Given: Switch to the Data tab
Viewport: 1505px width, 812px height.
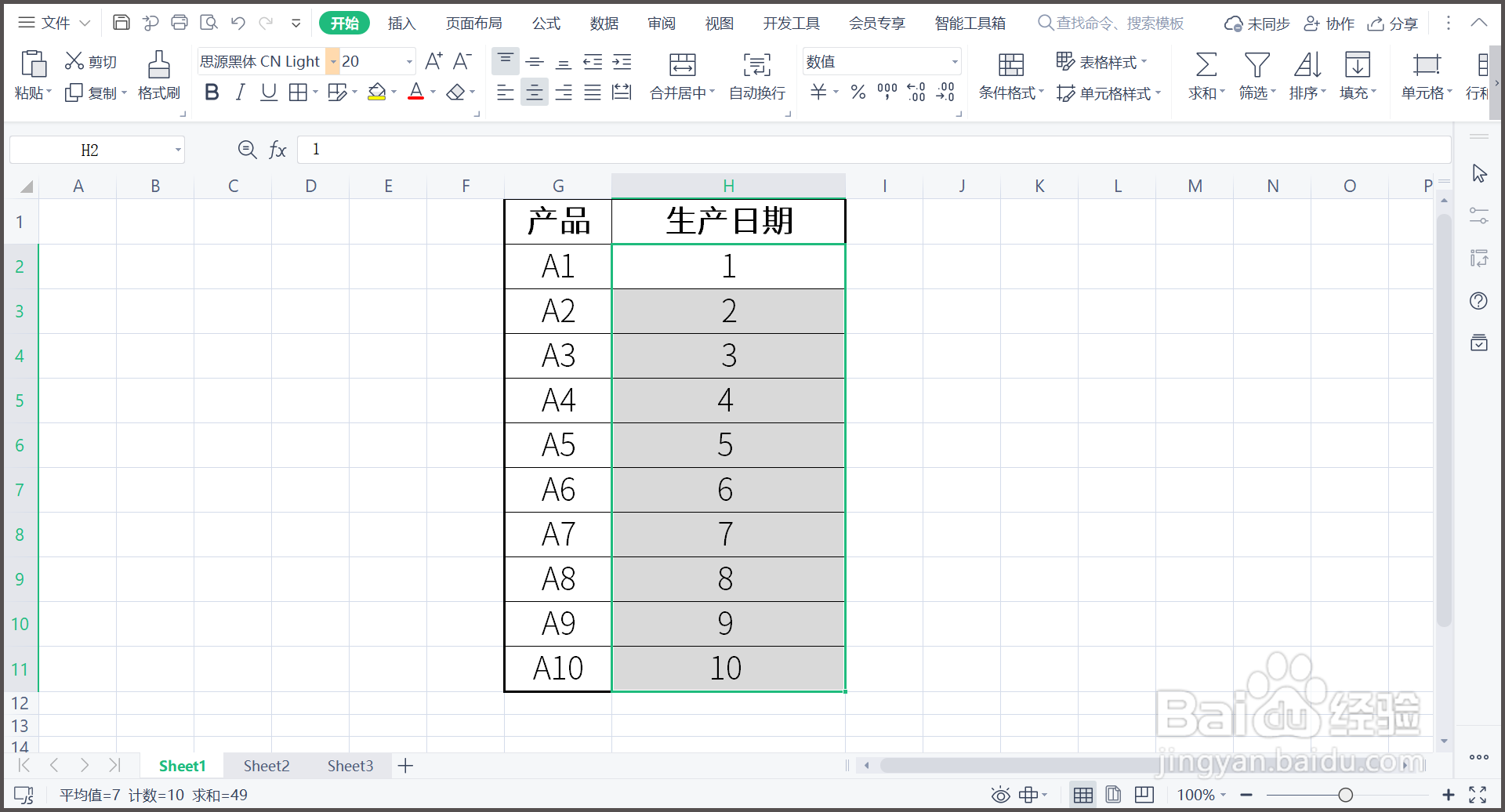Looking at the screenshot, I should [x=604, y=24].
